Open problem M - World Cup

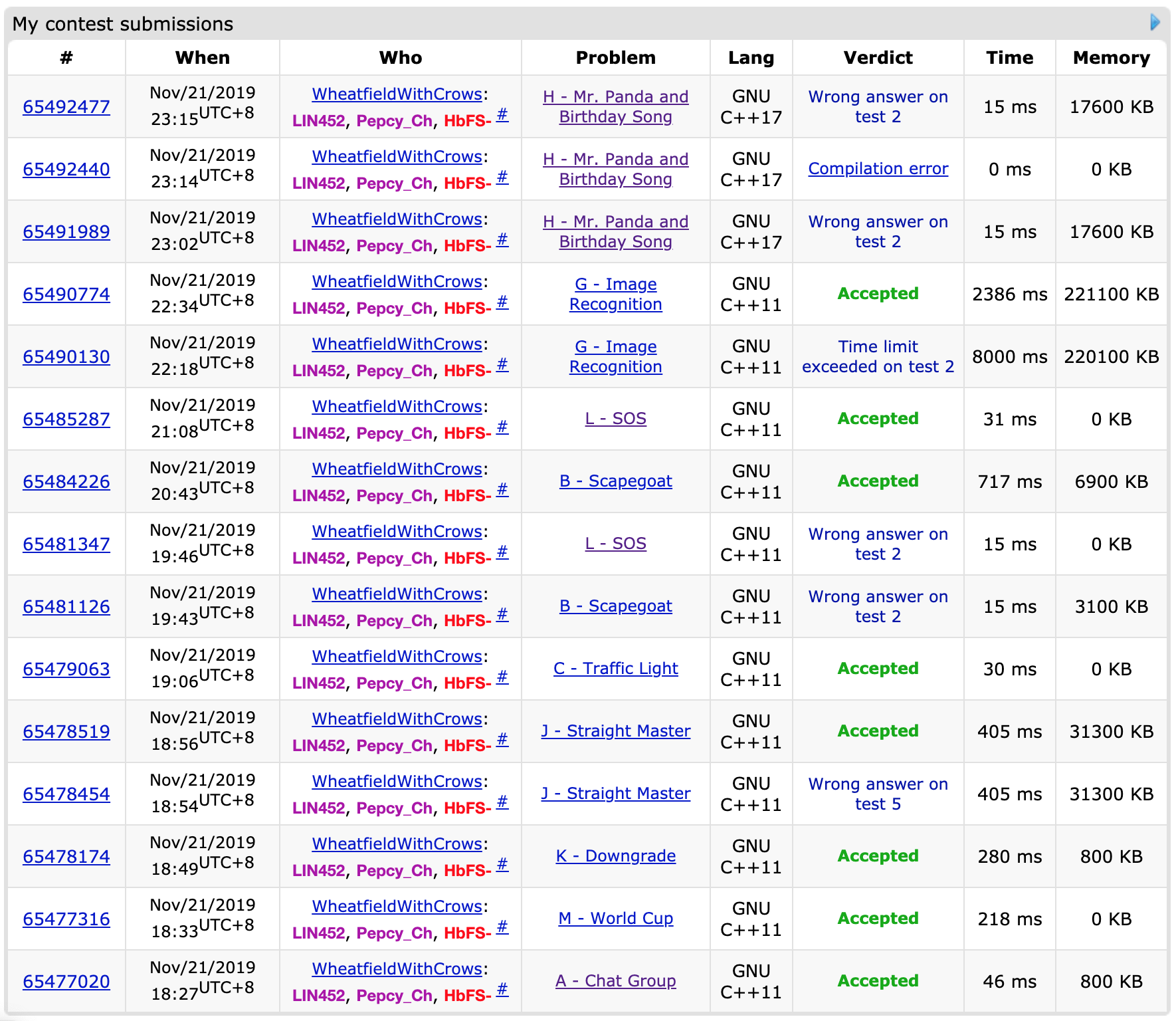pos(615,919)
